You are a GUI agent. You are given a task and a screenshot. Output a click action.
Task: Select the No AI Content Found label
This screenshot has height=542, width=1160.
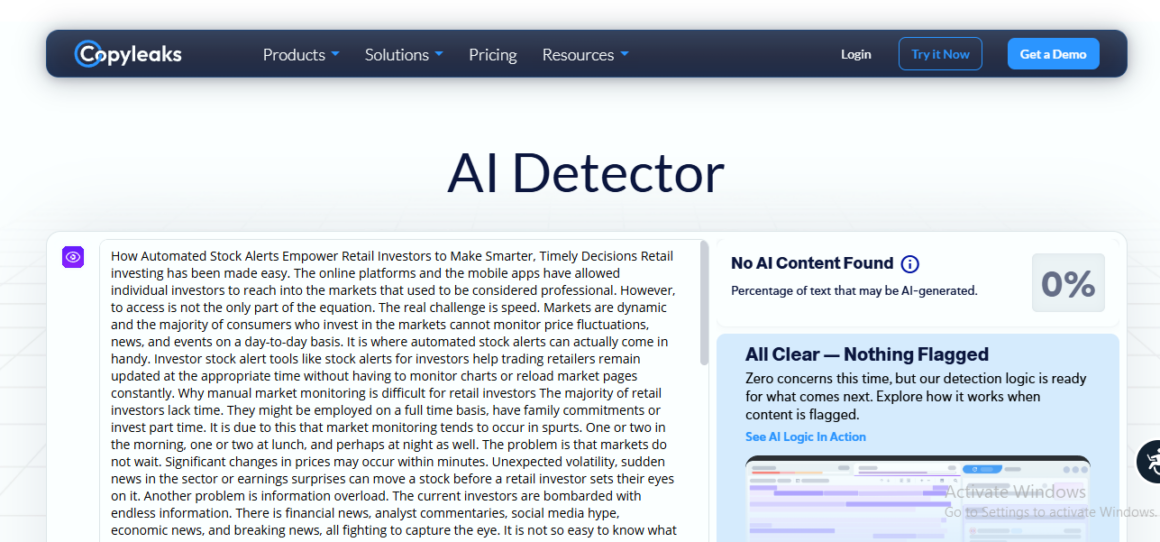(812, 263)
